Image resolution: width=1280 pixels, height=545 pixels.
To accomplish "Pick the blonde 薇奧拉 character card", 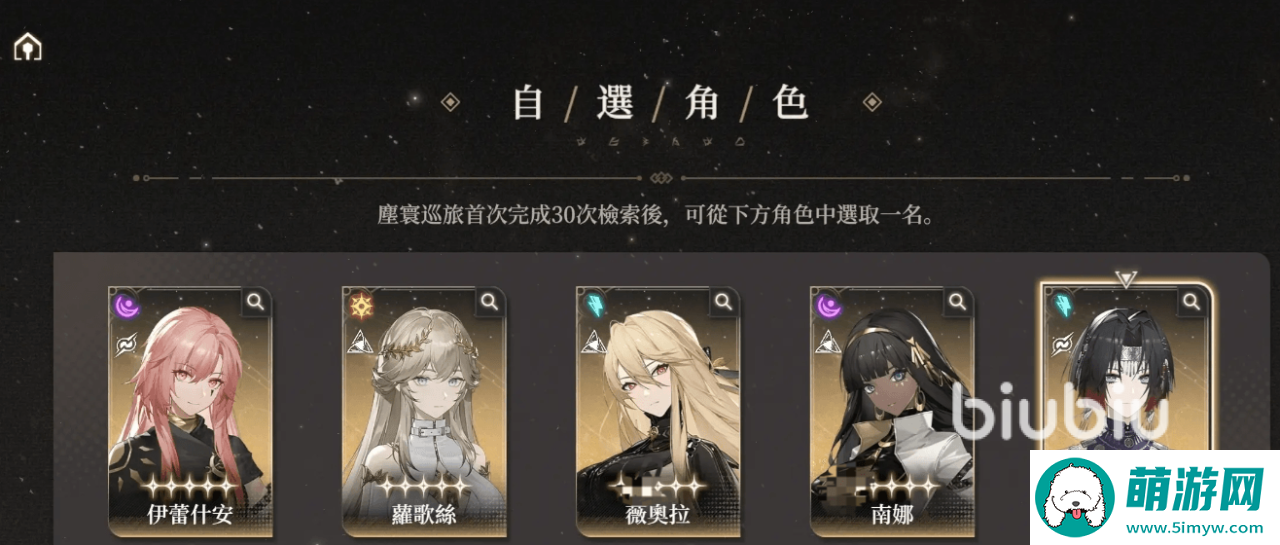I will coord(658,411).
